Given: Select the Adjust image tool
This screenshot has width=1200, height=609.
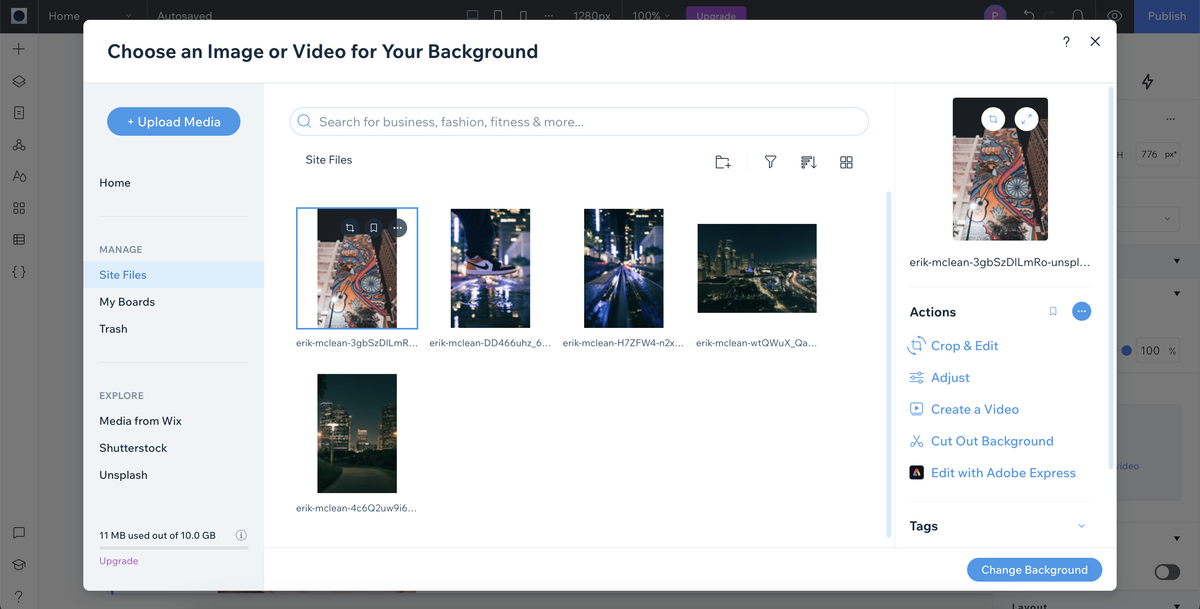Looking at the screenshot, I should tap(948, 377).
